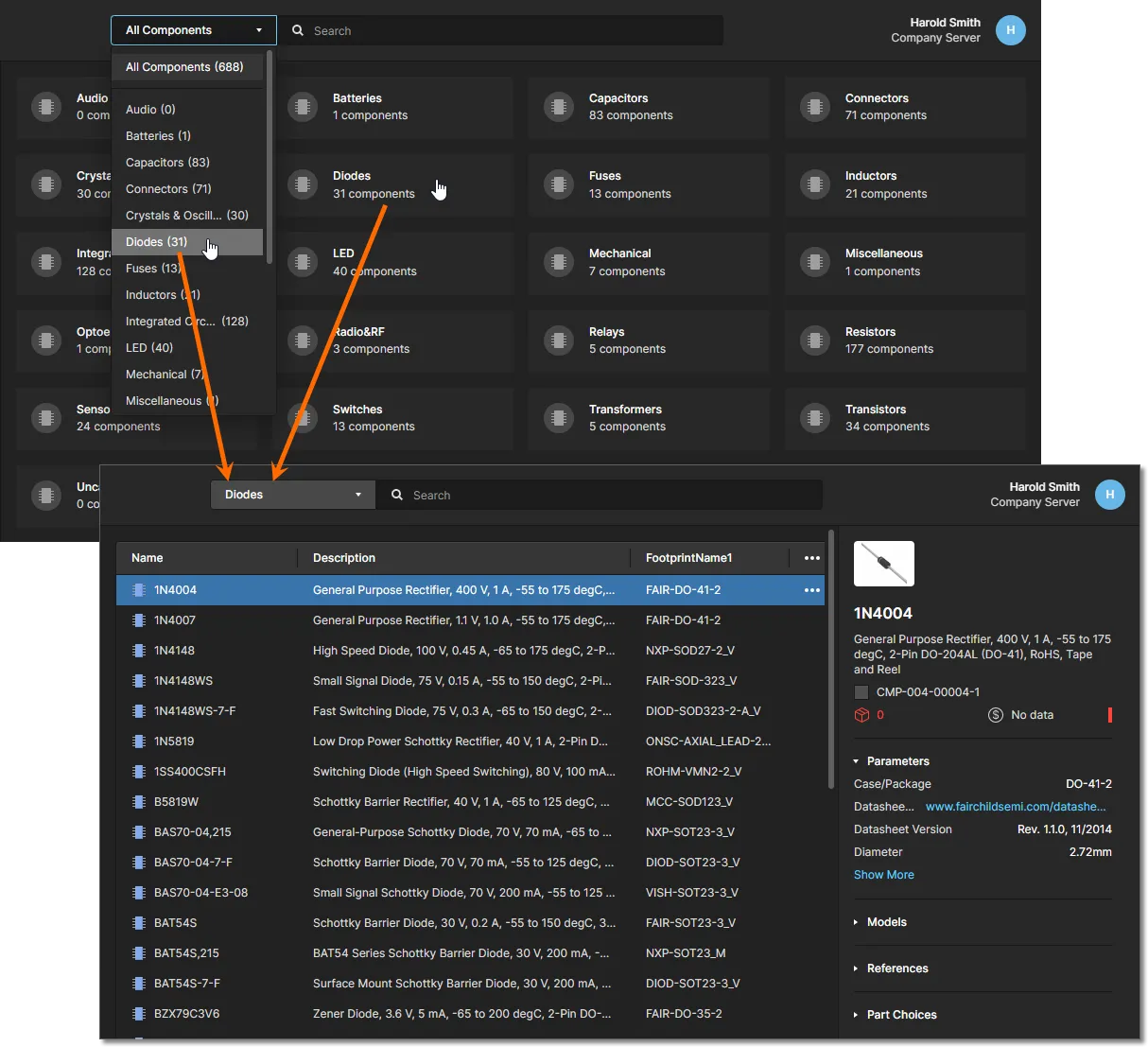Collapse the Parameters section
Viewport: 1148px width, 1047px height.
pos(856,760)
